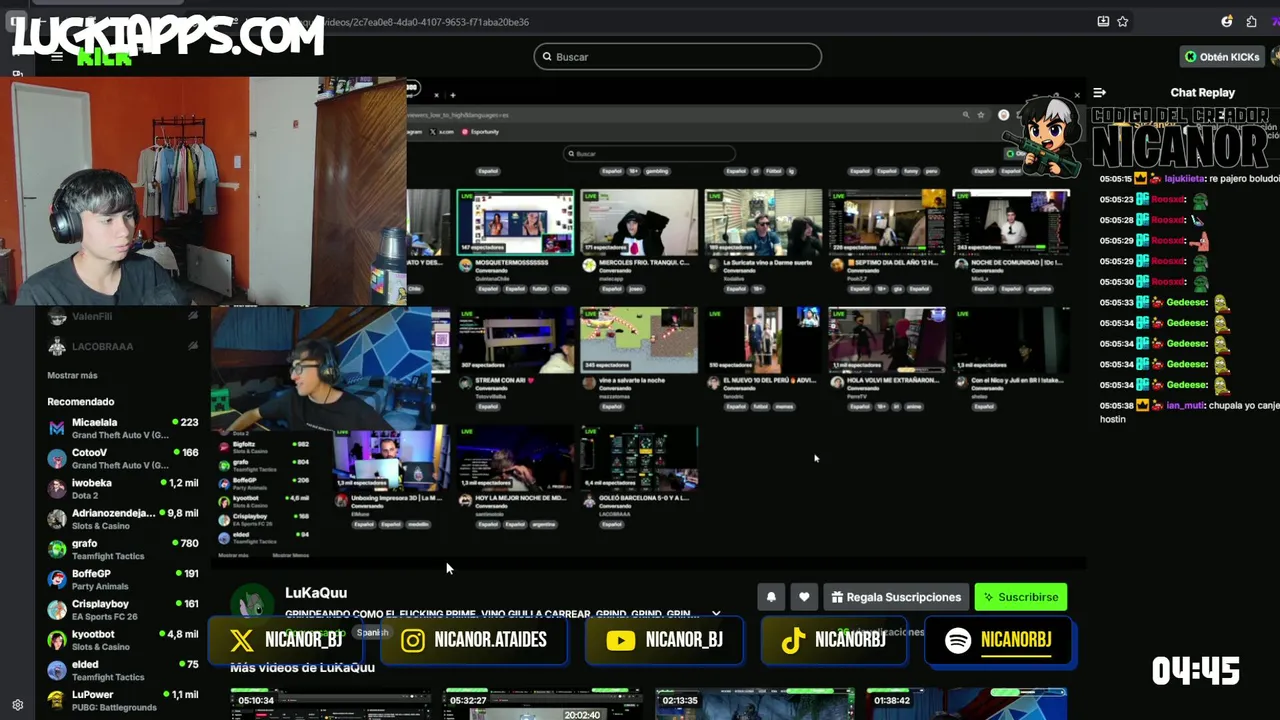
Task: Click the Google account icon in browser toolbar
Action: coord(1227,21)
